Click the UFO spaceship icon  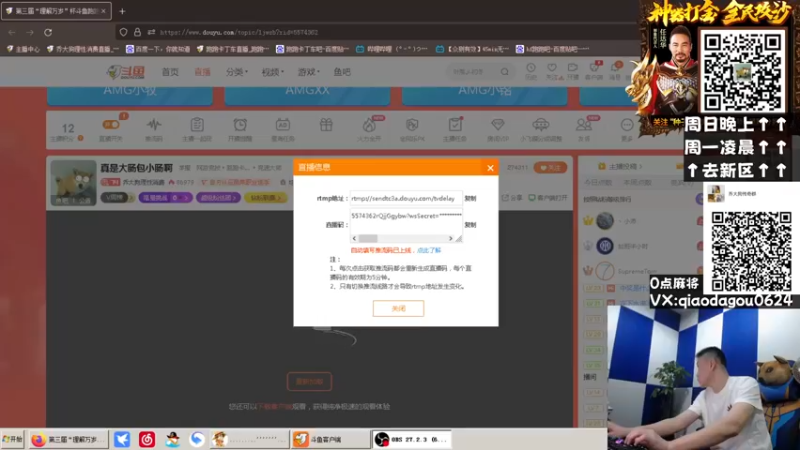pos(541,125)
